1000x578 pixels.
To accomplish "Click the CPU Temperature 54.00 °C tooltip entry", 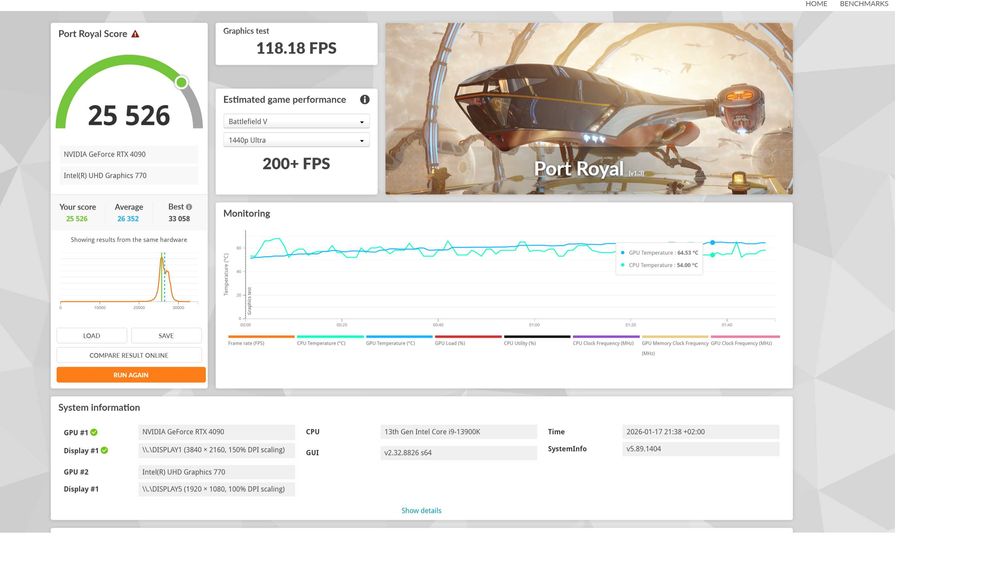I will [659, 265].
